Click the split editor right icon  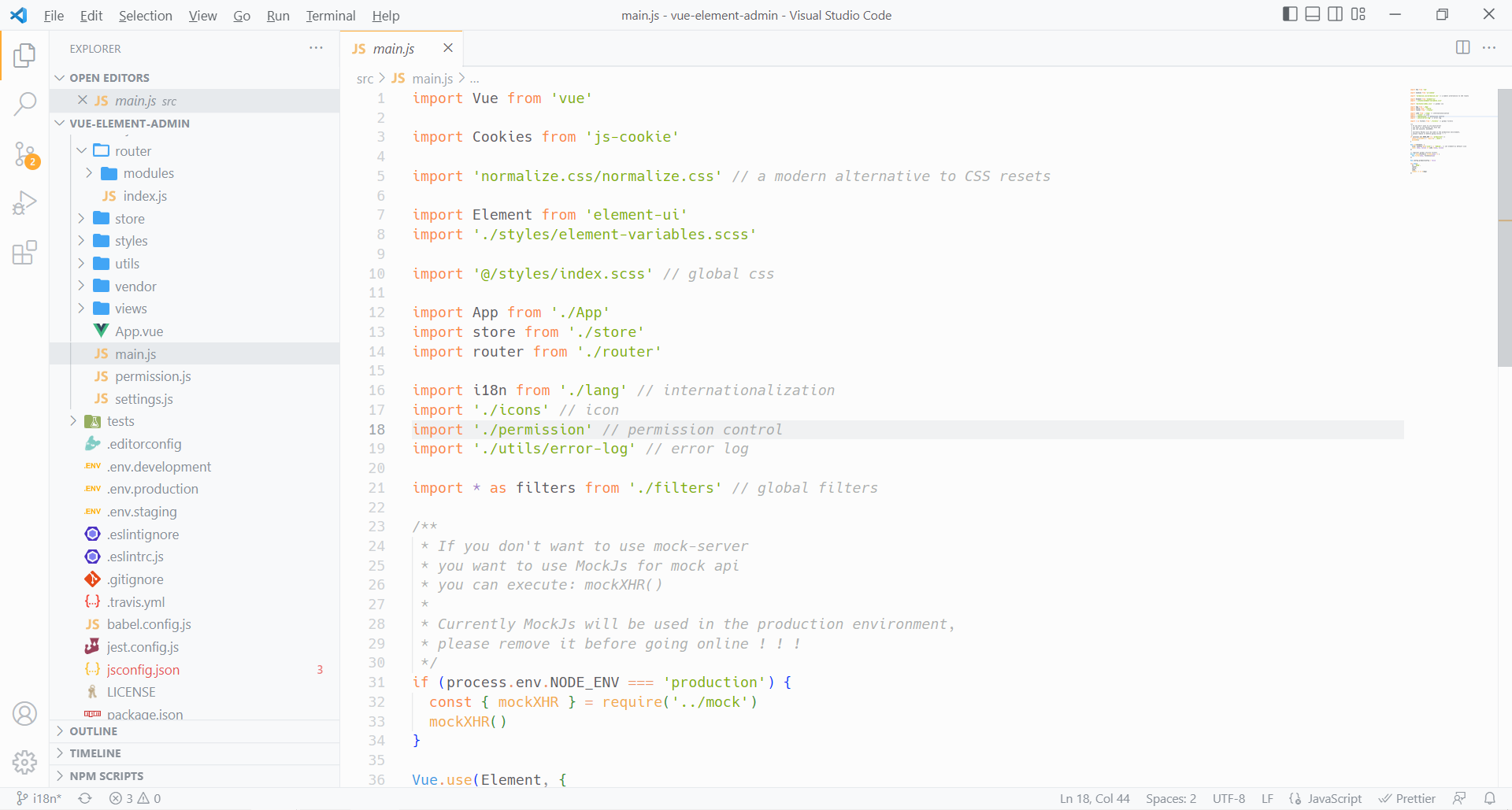[x=1462, y=48]
